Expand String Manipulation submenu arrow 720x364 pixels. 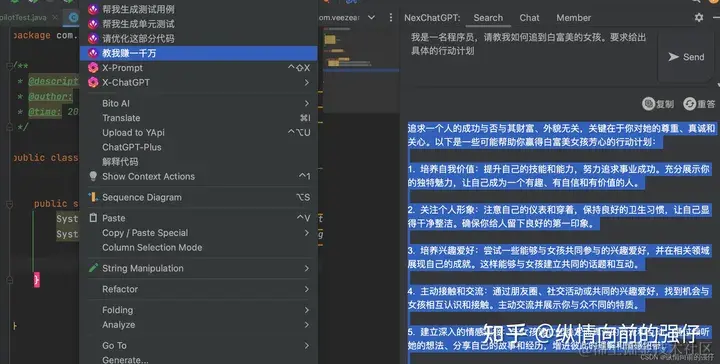307,268
